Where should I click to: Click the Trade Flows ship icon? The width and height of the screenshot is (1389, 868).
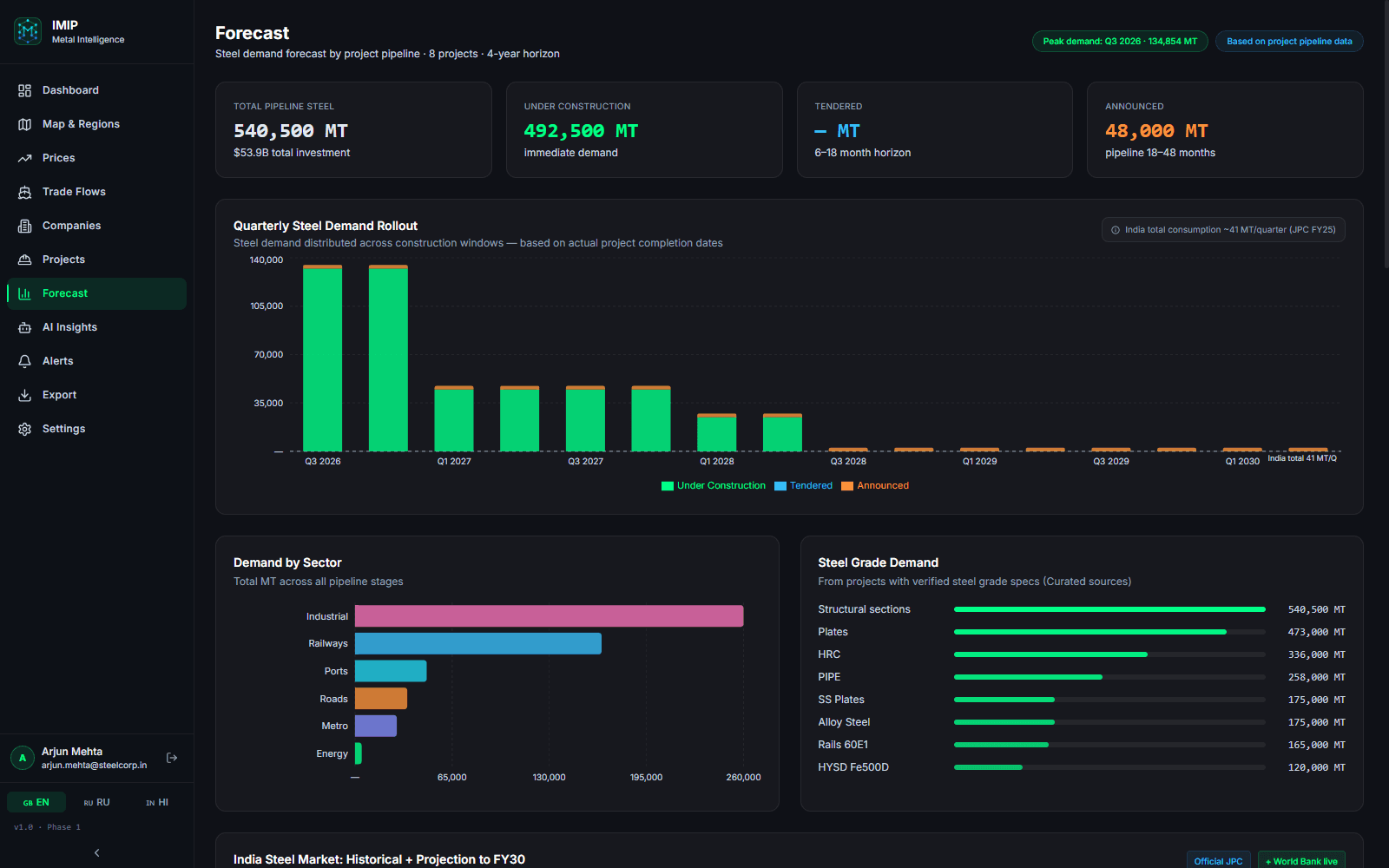pyautogui.click(x=24, y=192)
